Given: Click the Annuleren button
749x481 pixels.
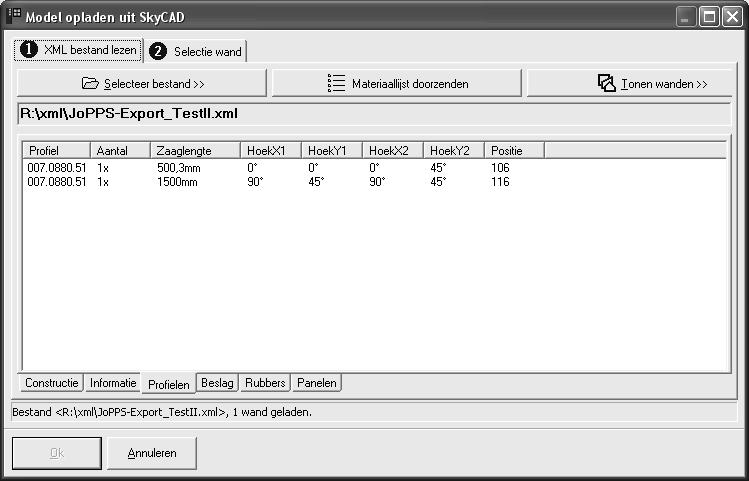Looking at the screenshot, I should pyautogui.click(x=152, y=453).
